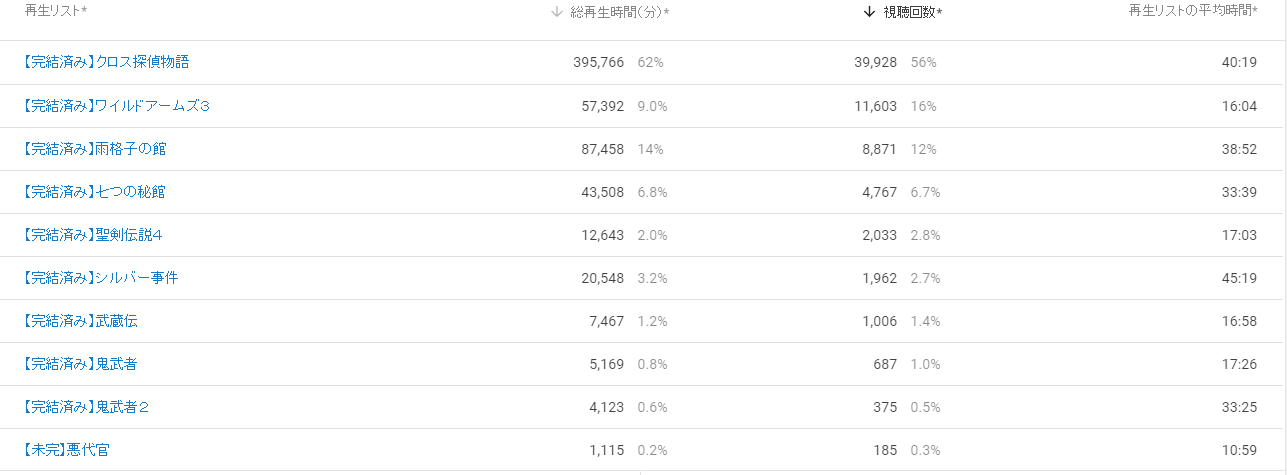
Task: Open playlist 【完結済み】鬼武者
Action: tap(79, 364)
